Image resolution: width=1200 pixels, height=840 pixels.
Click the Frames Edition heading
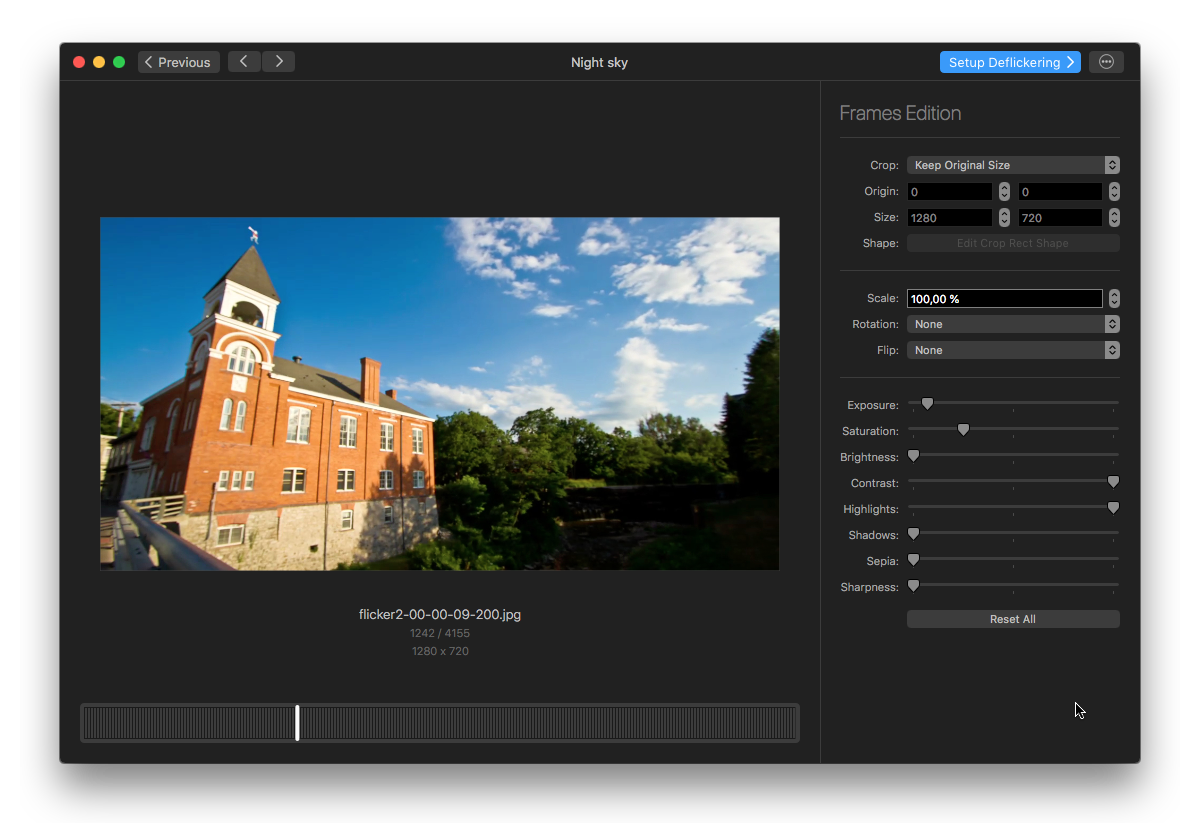pyautogui.click(x=900, y=113)
